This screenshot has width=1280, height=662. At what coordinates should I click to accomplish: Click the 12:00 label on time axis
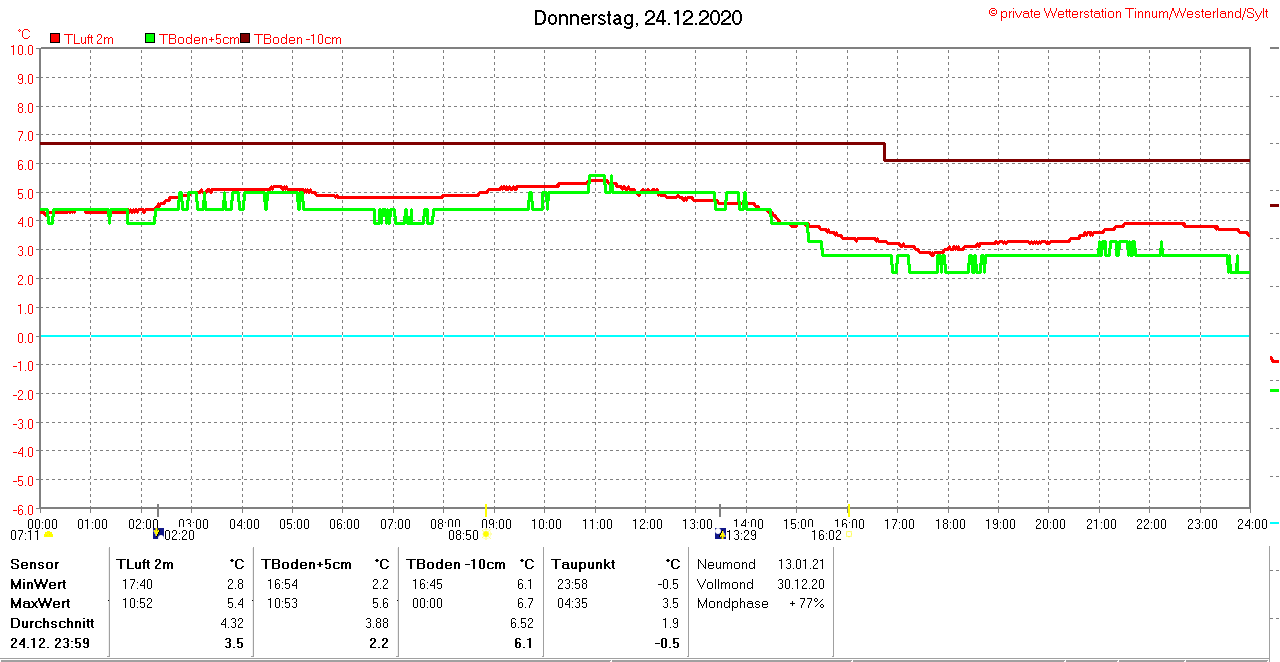coord(647,524)
